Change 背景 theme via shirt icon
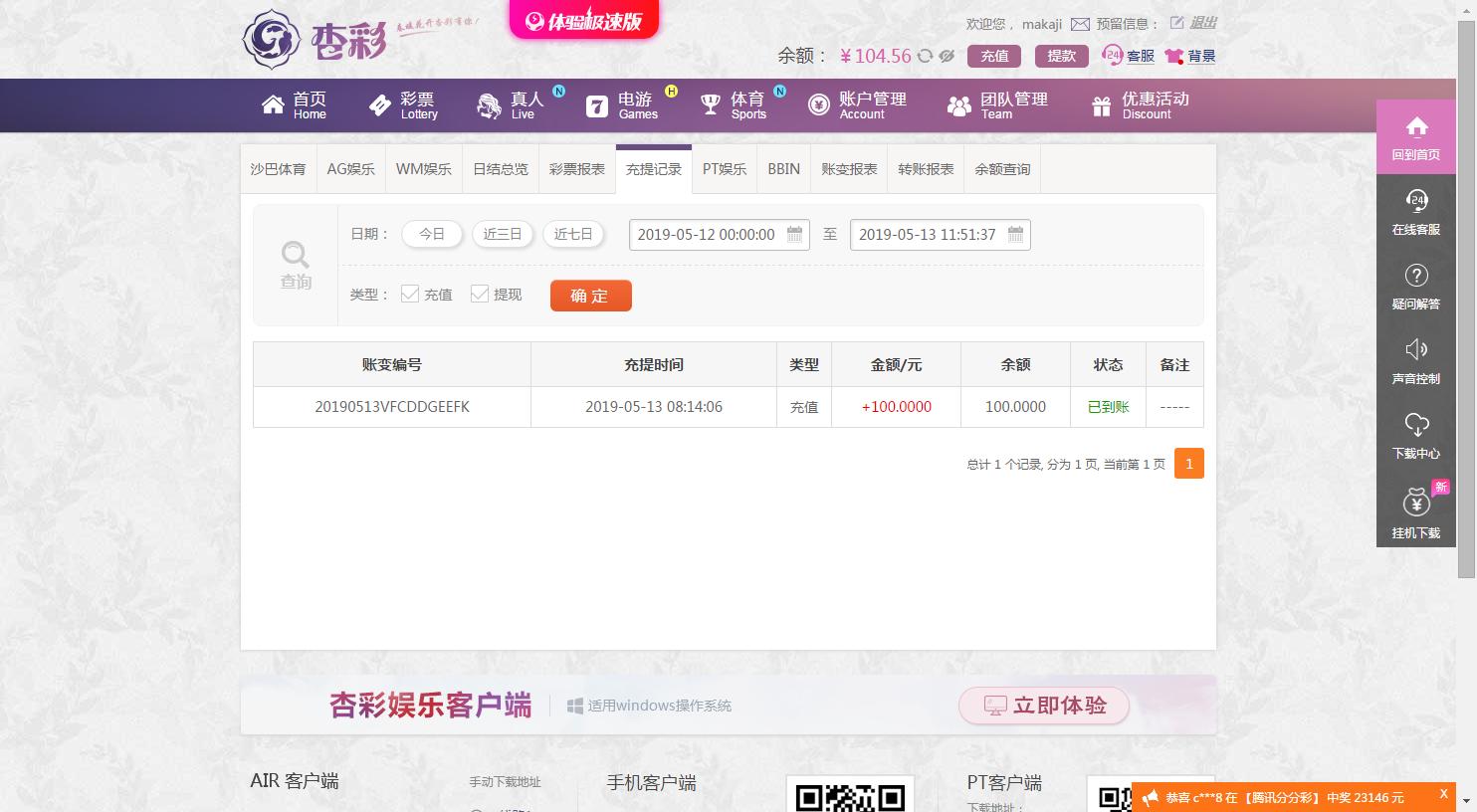The height and width of the screenshot is (812, 1477). (x=1190, y=56)
